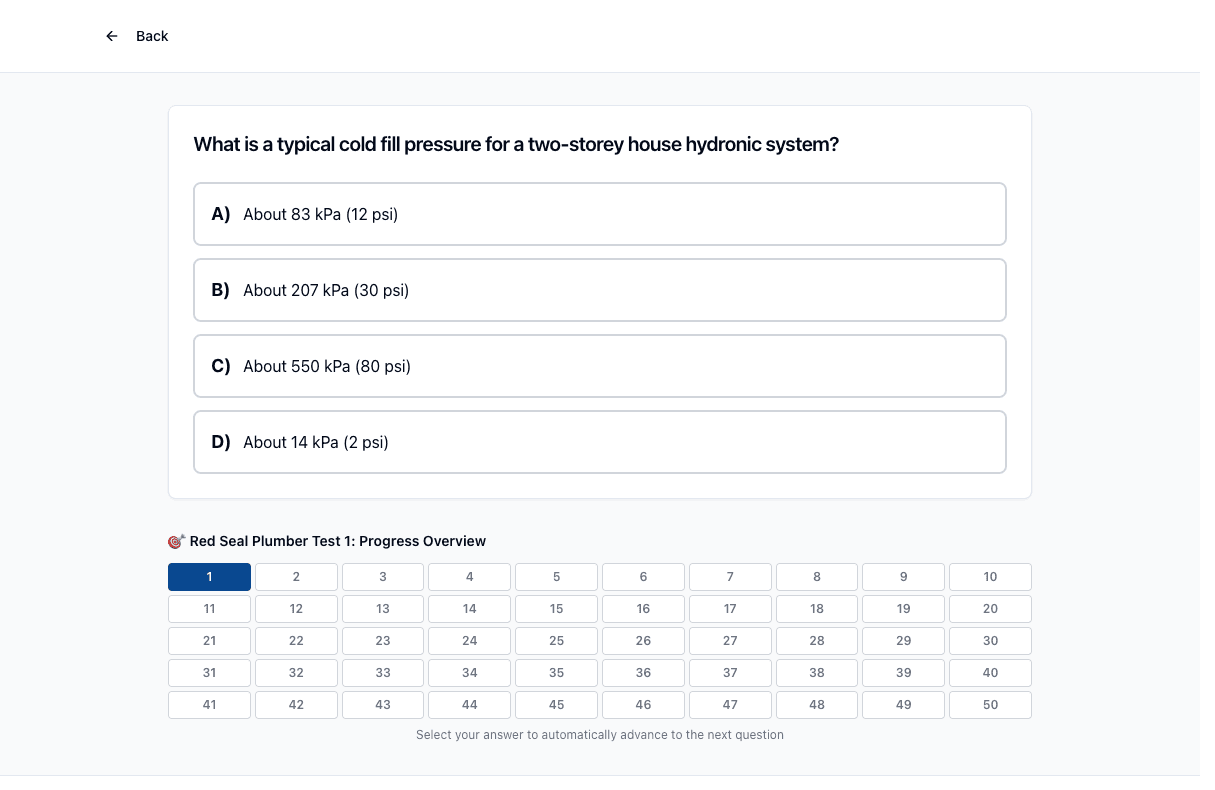Navigate to question 15
1215x790 pixels.
pos(557,609)
